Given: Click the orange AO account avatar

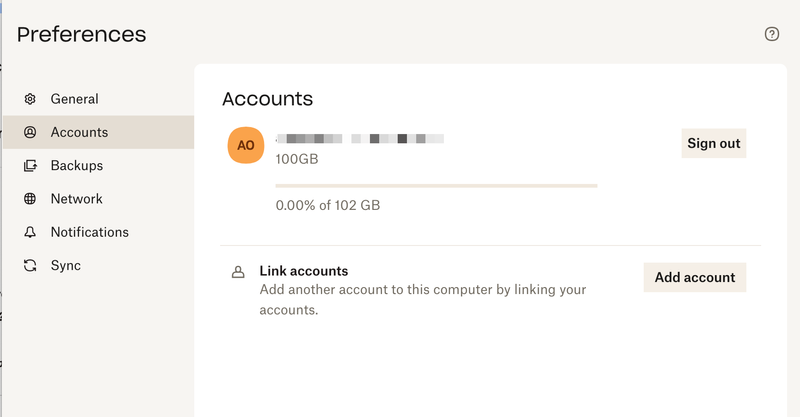Looking at the screenshot, I should pos(246,145).
